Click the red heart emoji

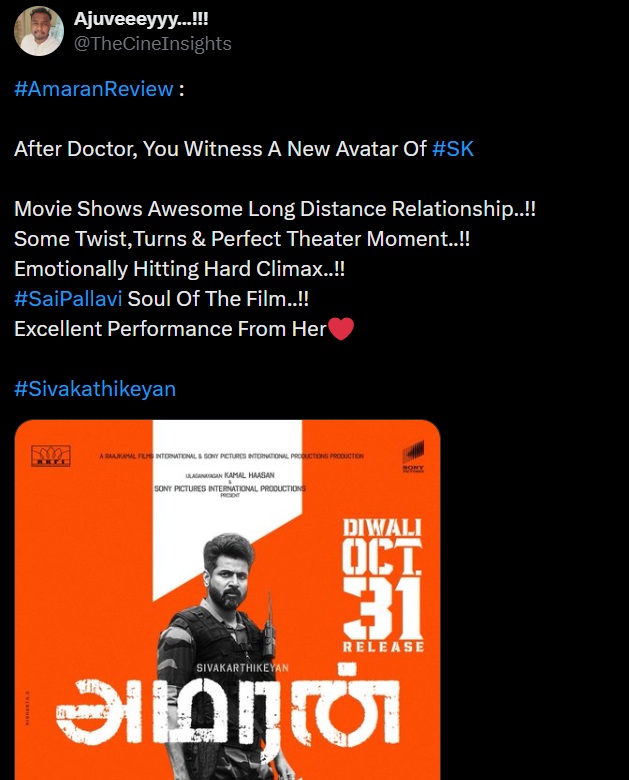click(x=341, y=329)
